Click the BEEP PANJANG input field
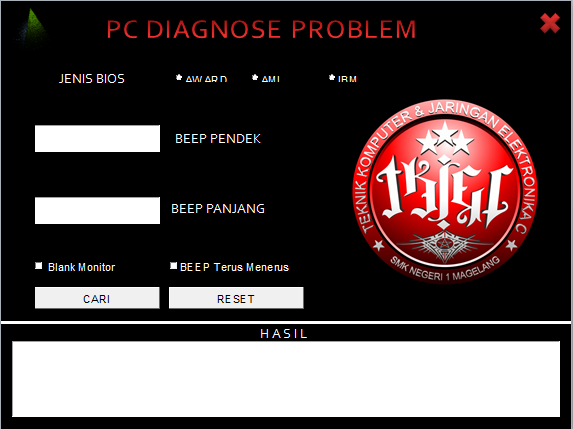Viewport: 573px width, 429px height. click(x=97, y=210)
